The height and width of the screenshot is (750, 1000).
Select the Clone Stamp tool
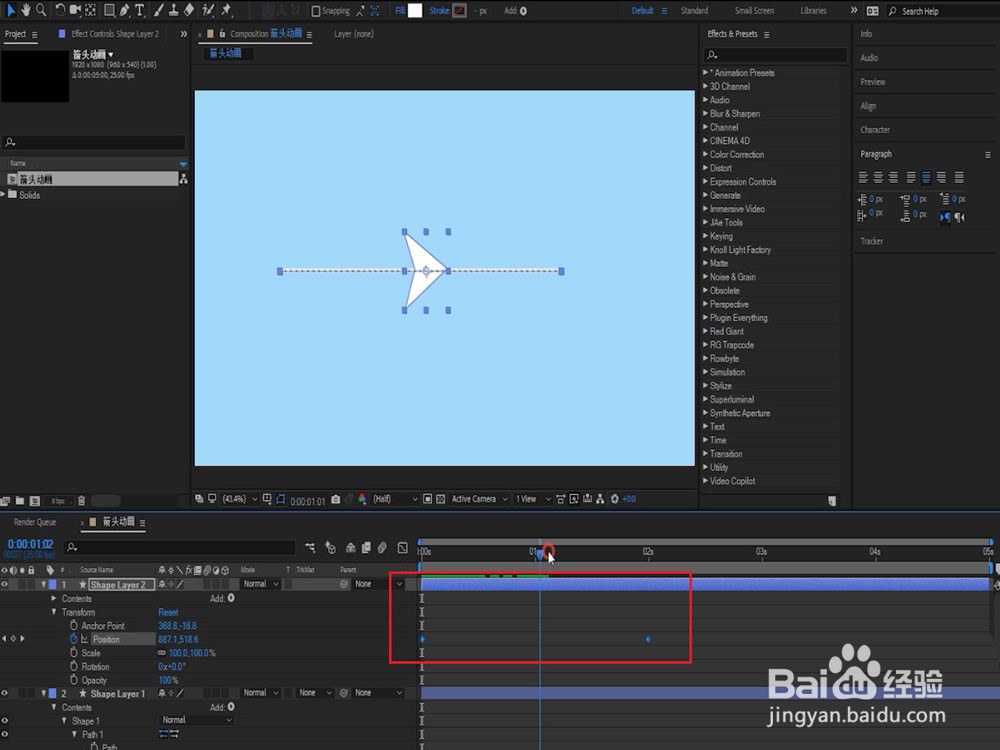coord(173,10)
